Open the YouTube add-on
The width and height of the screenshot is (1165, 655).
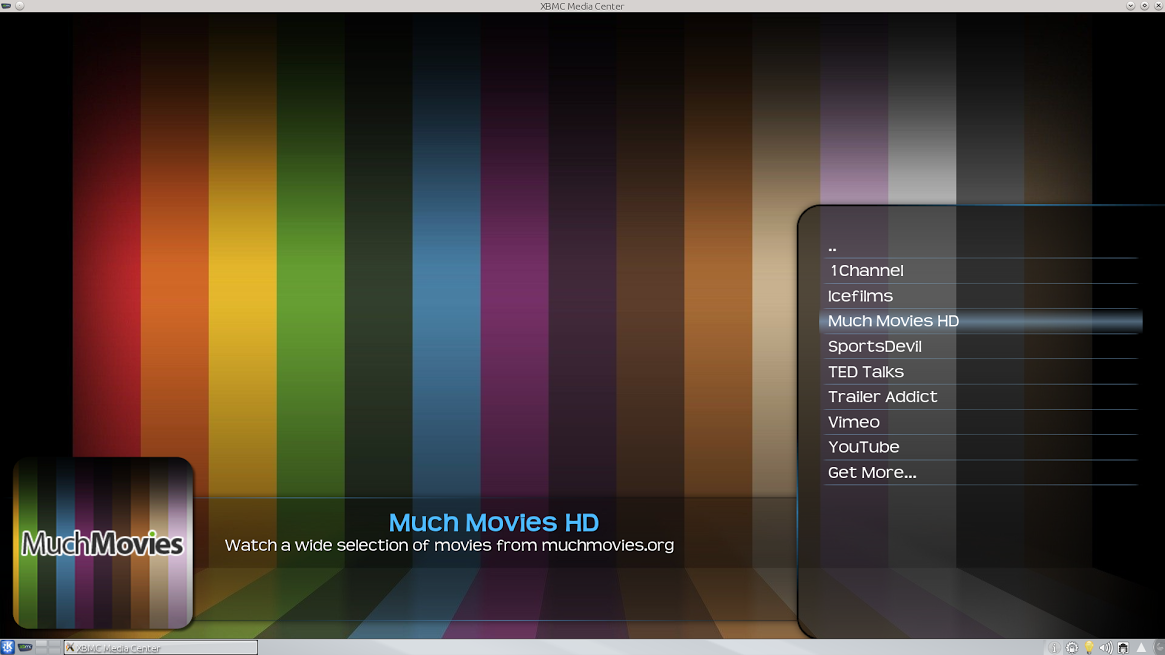pos(980,447)
